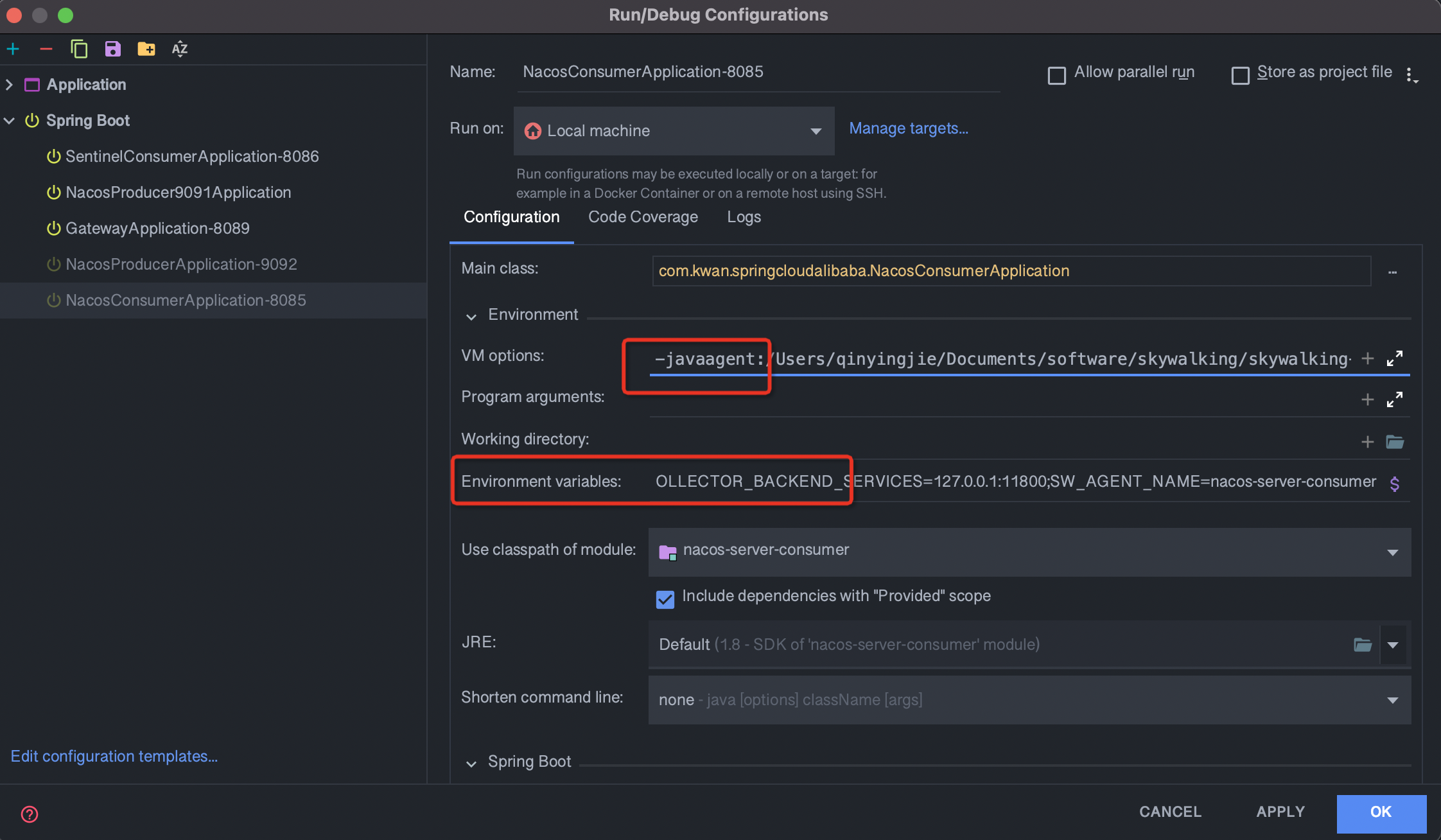The image size is (1441, 840).
Task: Open more options next to Store as project file
Action: [x=1411, y=75]
